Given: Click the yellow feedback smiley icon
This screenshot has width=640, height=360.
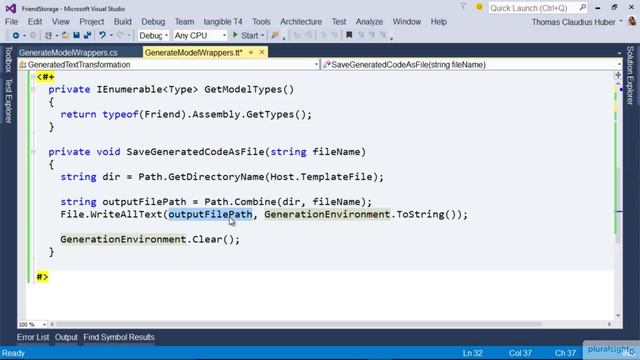Looking at the screenshot, I should click(479, 7).
